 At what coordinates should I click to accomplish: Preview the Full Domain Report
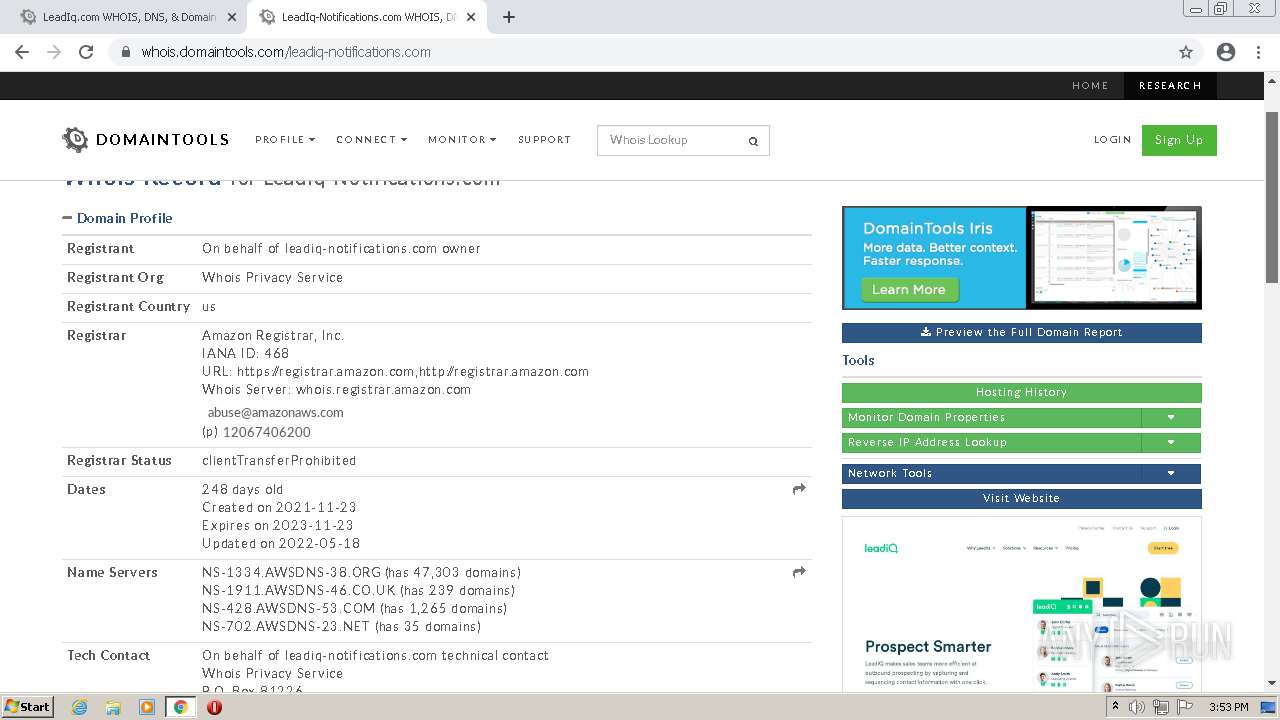click(1021, 332)
